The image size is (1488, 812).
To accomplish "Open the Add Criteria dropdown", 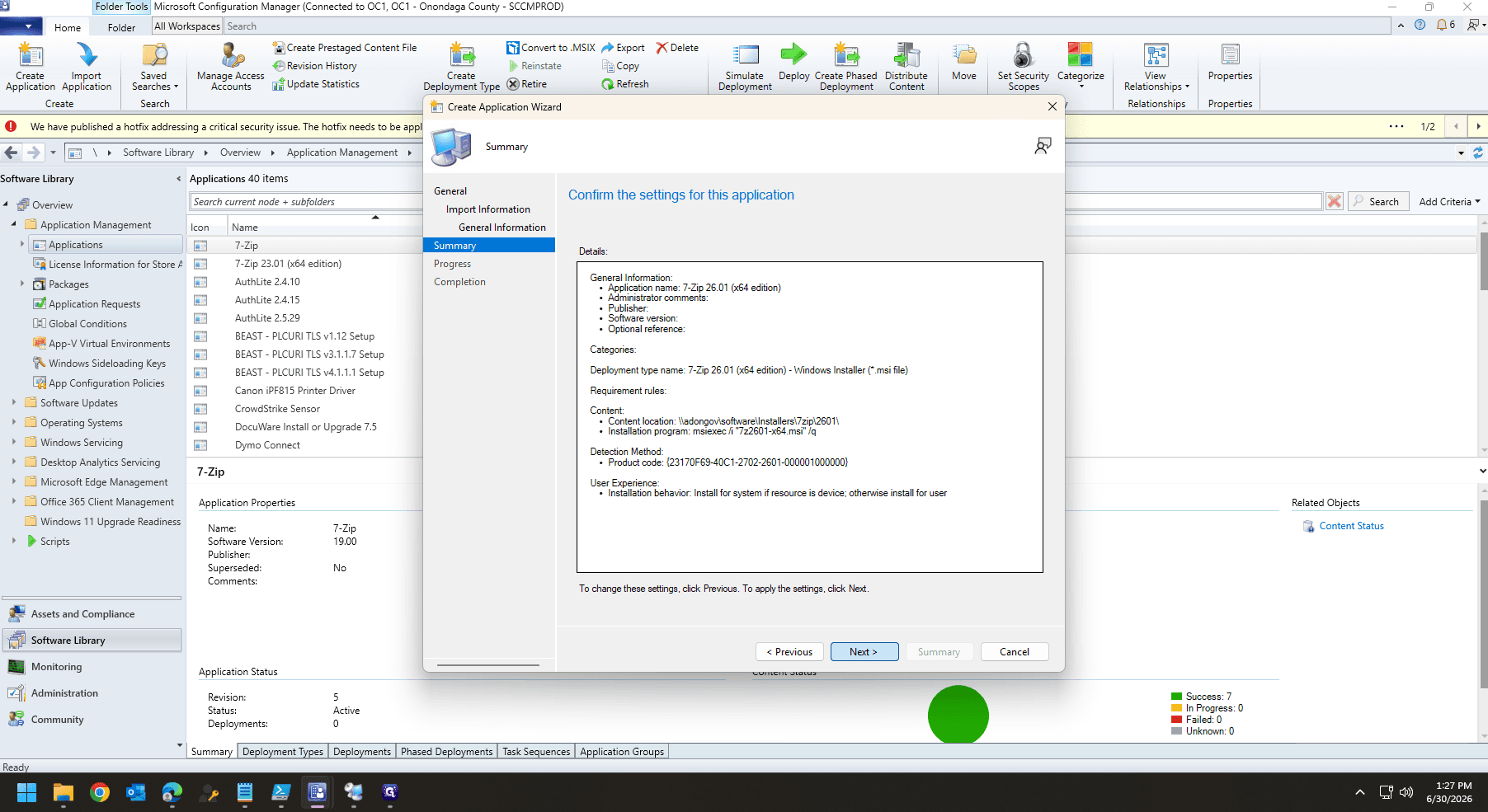I will [x=1449, y=202].
